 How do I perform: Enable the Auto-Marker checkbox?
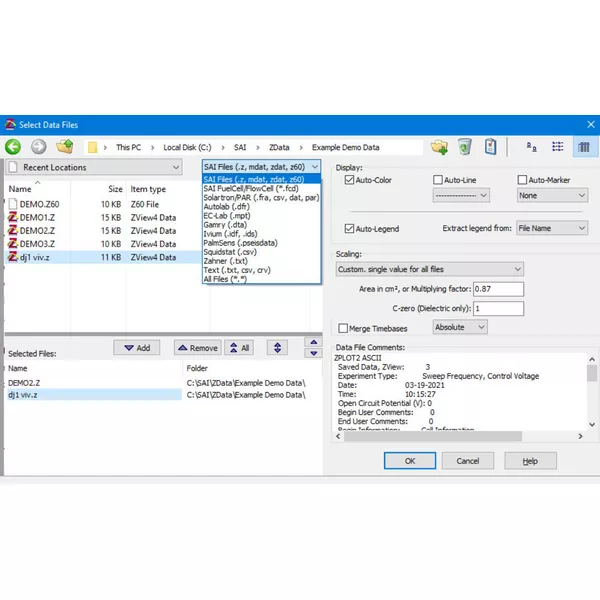pos(522,180)
